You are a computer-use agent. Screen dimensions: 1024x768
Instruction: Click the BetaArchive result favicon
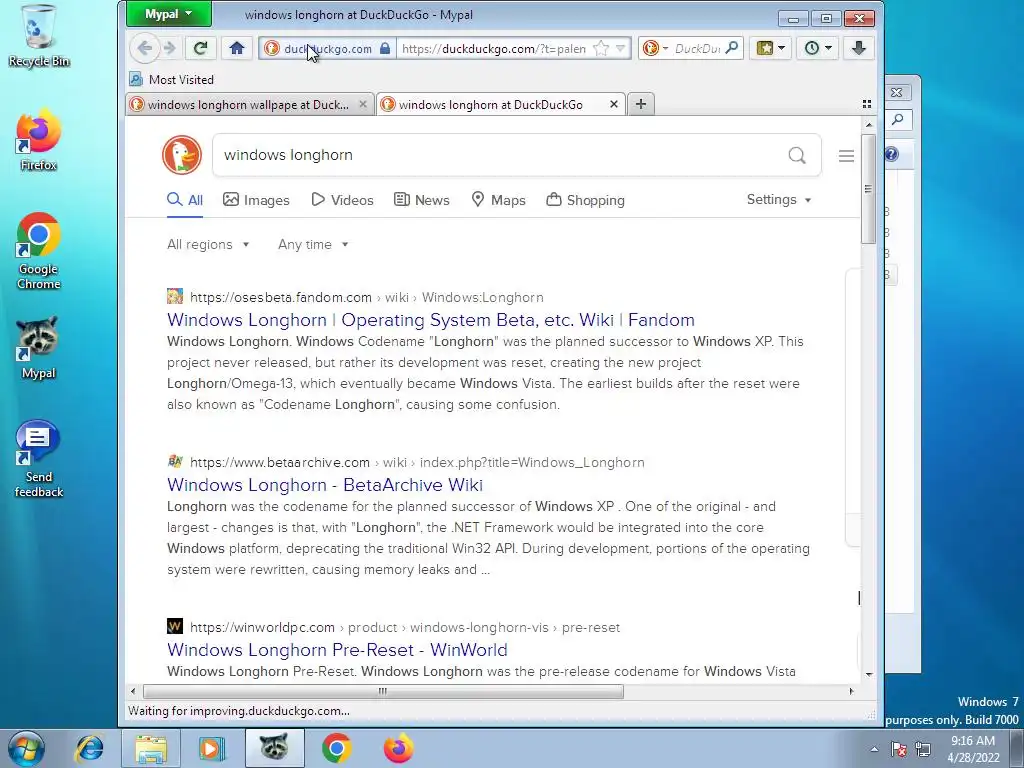174,461
